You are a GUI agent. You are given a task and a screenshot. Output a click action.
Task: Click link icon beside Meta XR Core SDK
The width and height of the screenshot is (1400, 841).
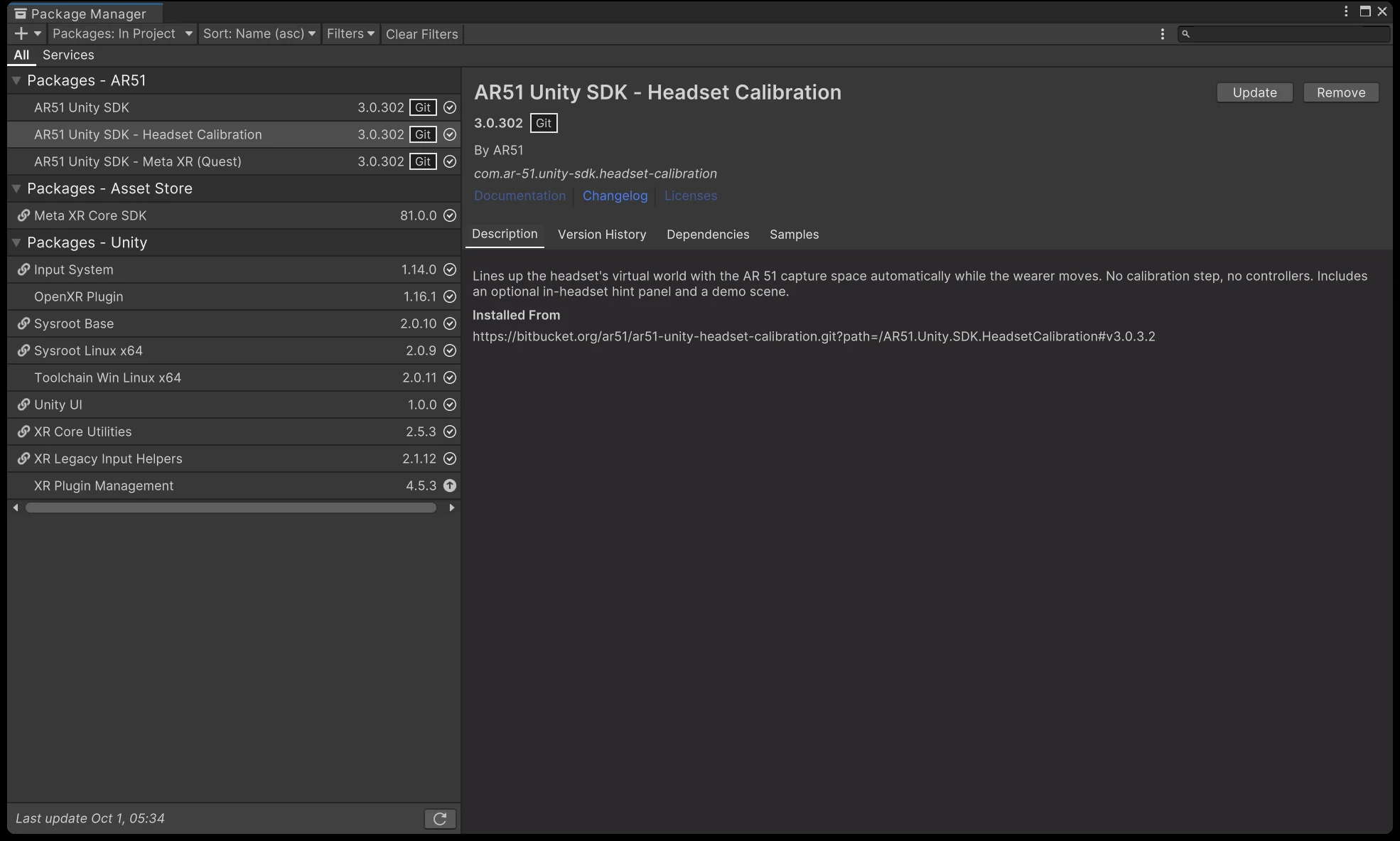[x=23, y=215]
